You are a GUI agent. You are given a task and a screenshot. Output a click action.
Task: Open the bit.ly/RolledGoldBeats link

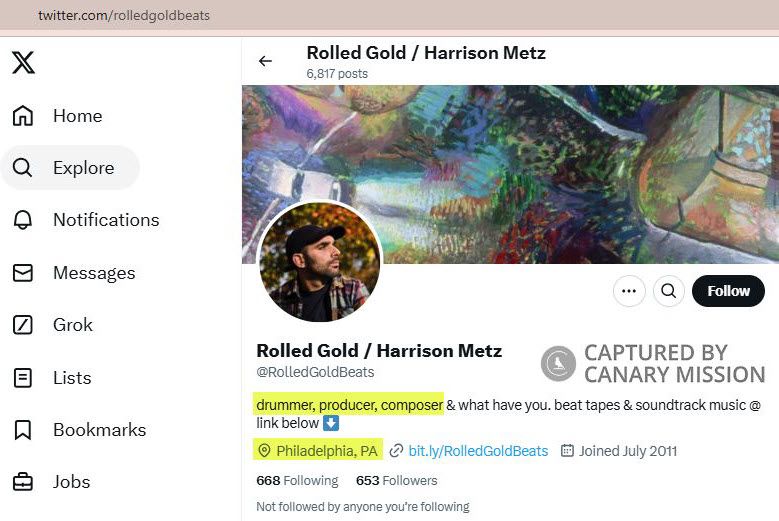point(478,451)
